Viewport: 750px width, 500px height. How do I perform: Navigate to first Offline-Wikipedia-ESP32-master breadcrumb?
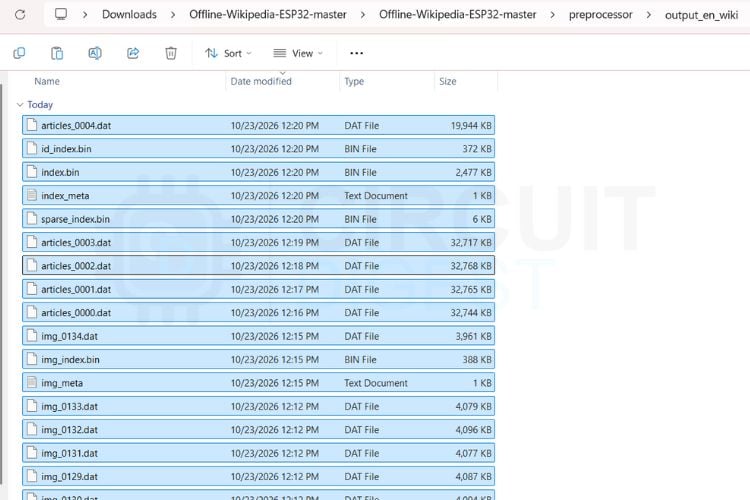point(268,14)
